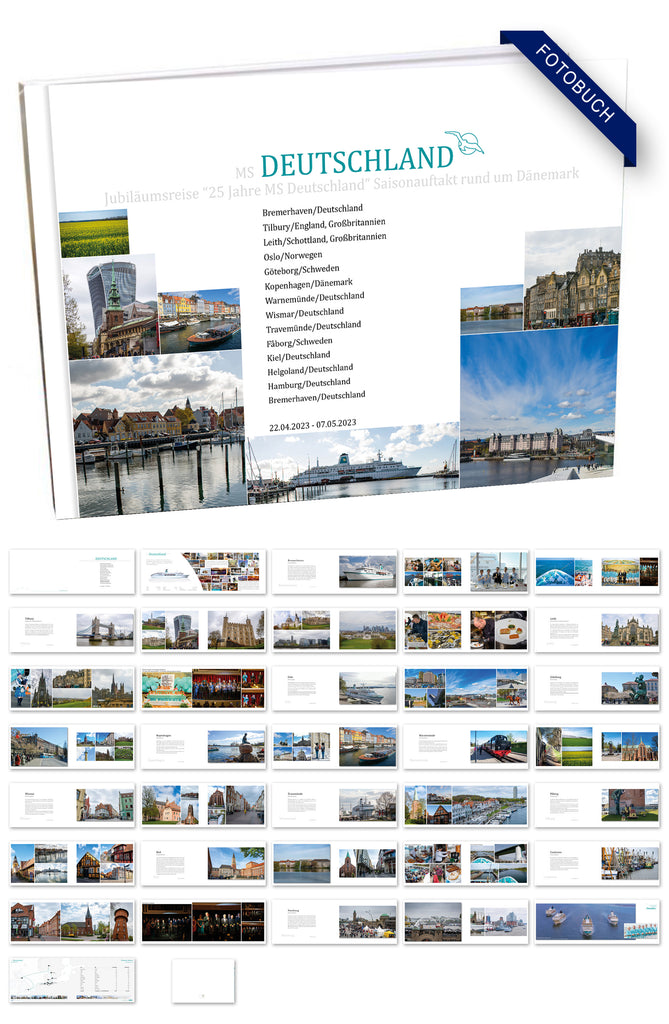
Task: Open the Hamburg spread thumbnail
Action: click(334, 922)
